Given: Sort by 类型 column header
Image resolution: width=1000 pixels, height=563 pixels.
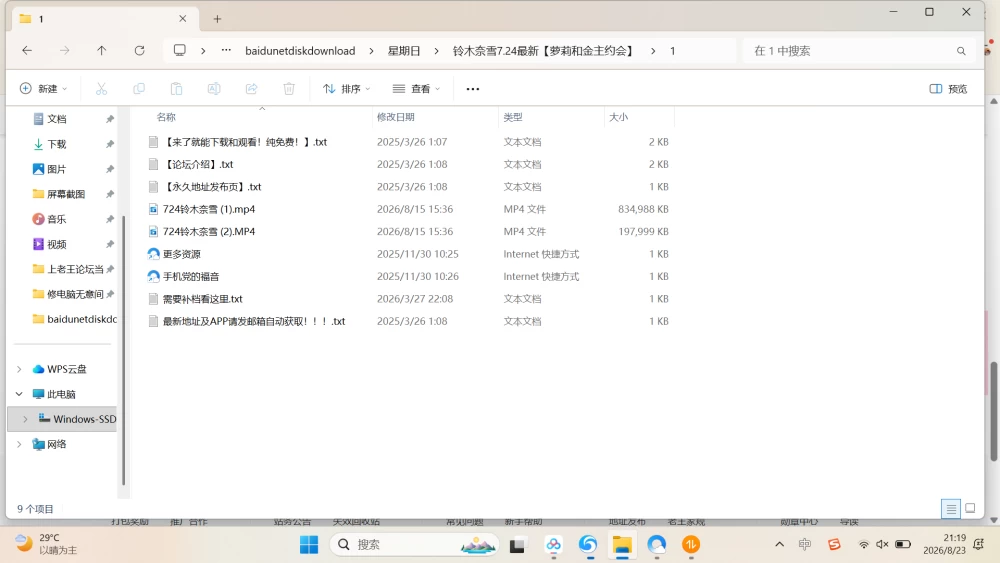Looking at the screenshot, I should (513, 117).
